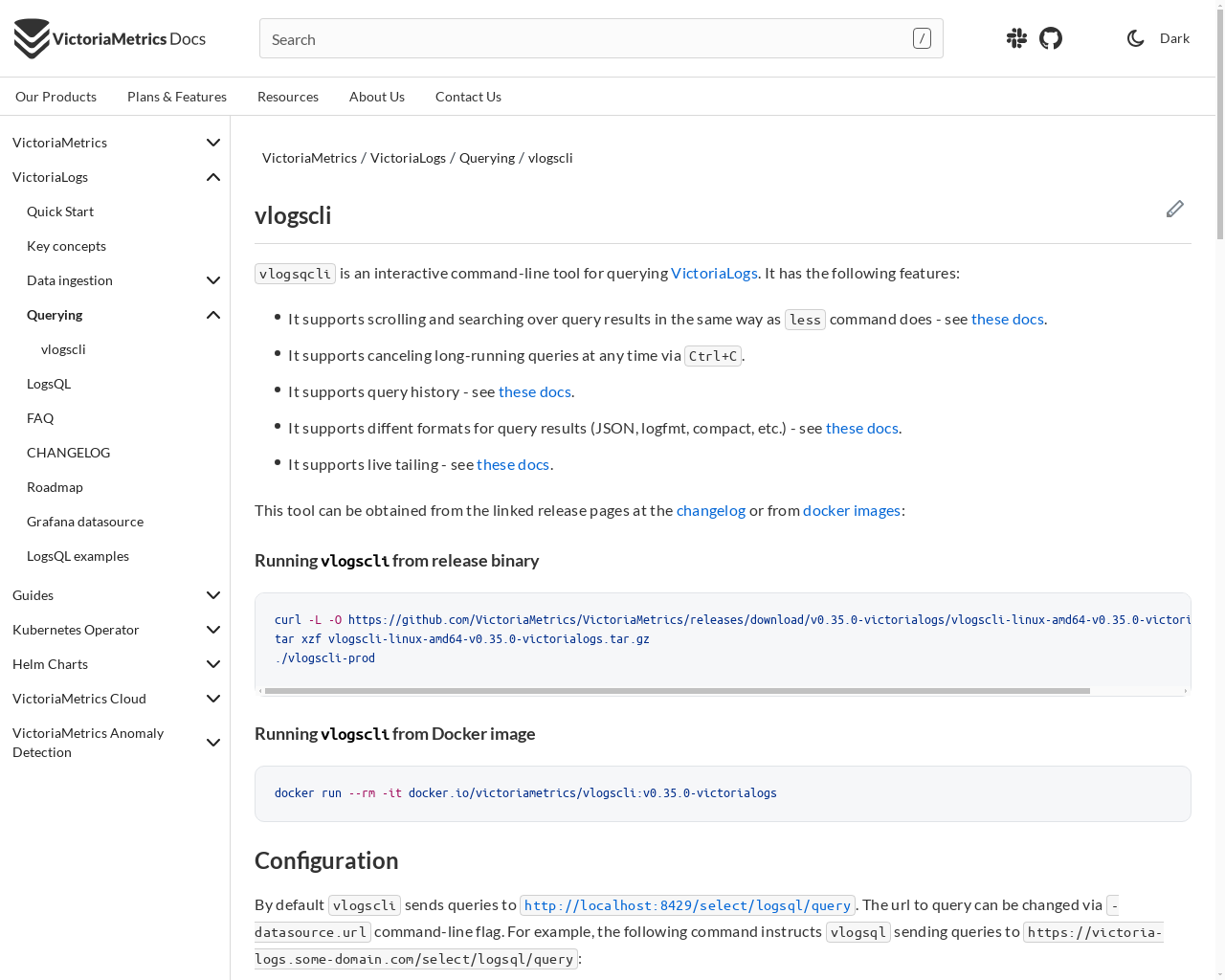Click VictoriaMetrics breadcrumb link
Image resolution: width=1225 pixels, height=980 pixels.
309,158
